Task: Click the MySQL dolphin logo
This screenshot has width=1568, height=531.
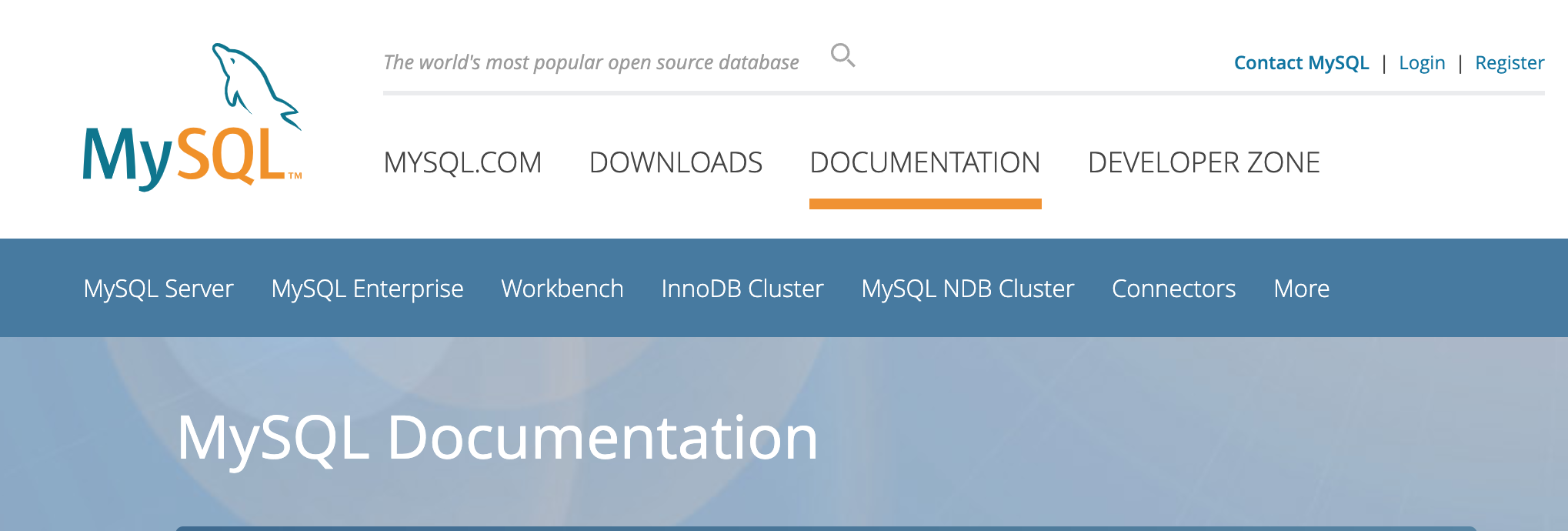Action: point(192,117)
